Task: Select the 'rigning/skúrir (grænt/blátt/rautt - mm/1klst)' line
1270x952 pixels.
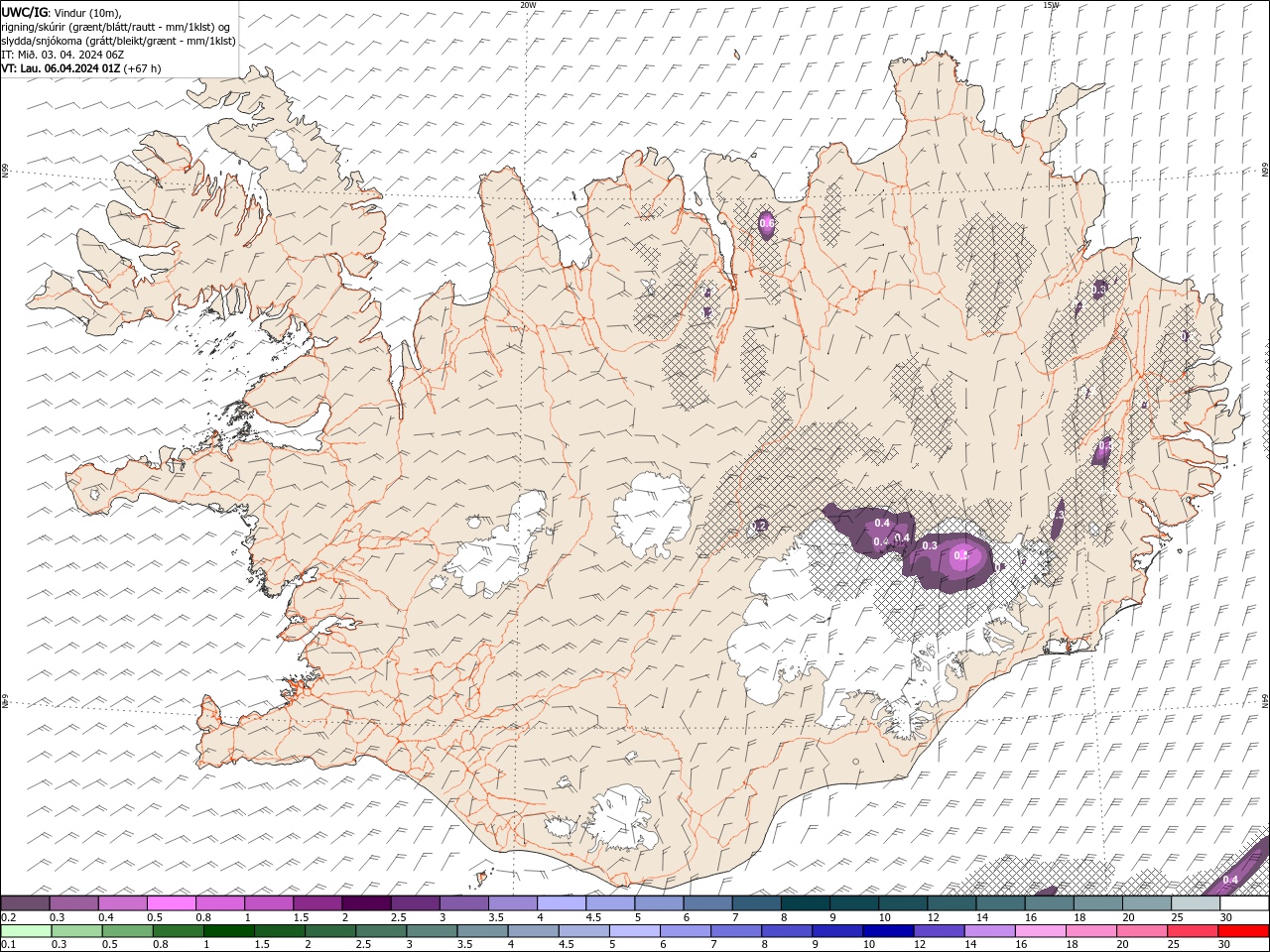Action: [115, 27]
